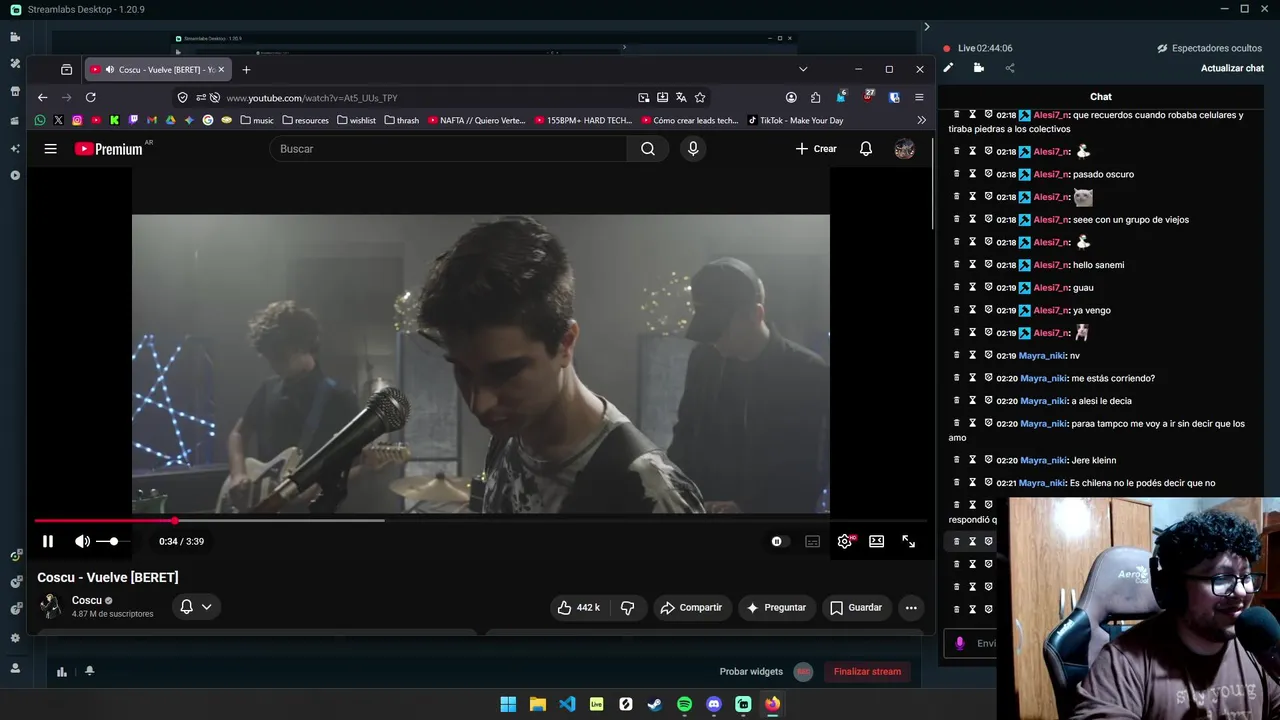Screen dimensions: 1280x720
Task: Open YouTube notifications bell
Action: click(x=866, y=149)
